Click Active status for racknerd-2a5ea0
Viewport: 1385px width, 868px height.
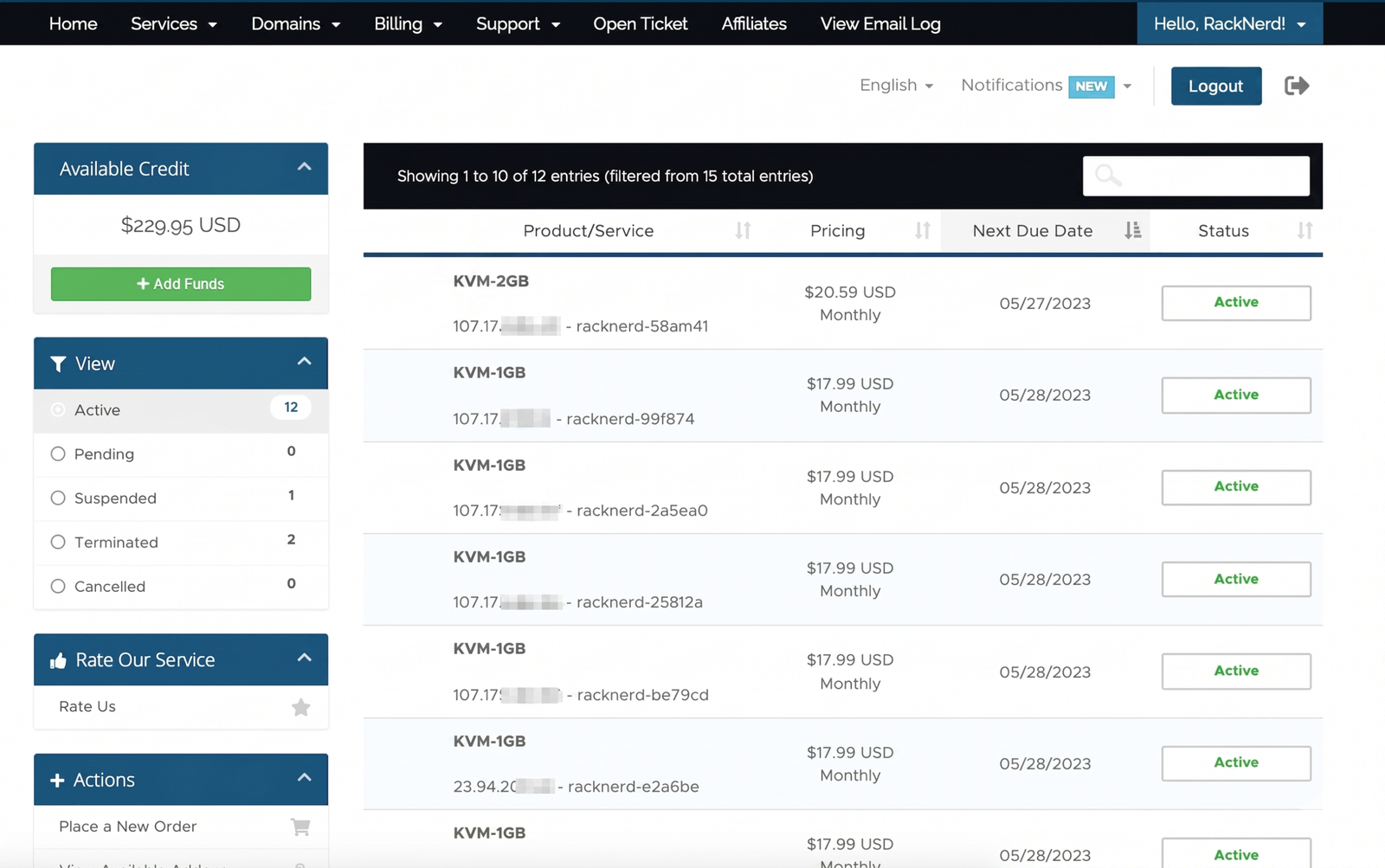1236,487
